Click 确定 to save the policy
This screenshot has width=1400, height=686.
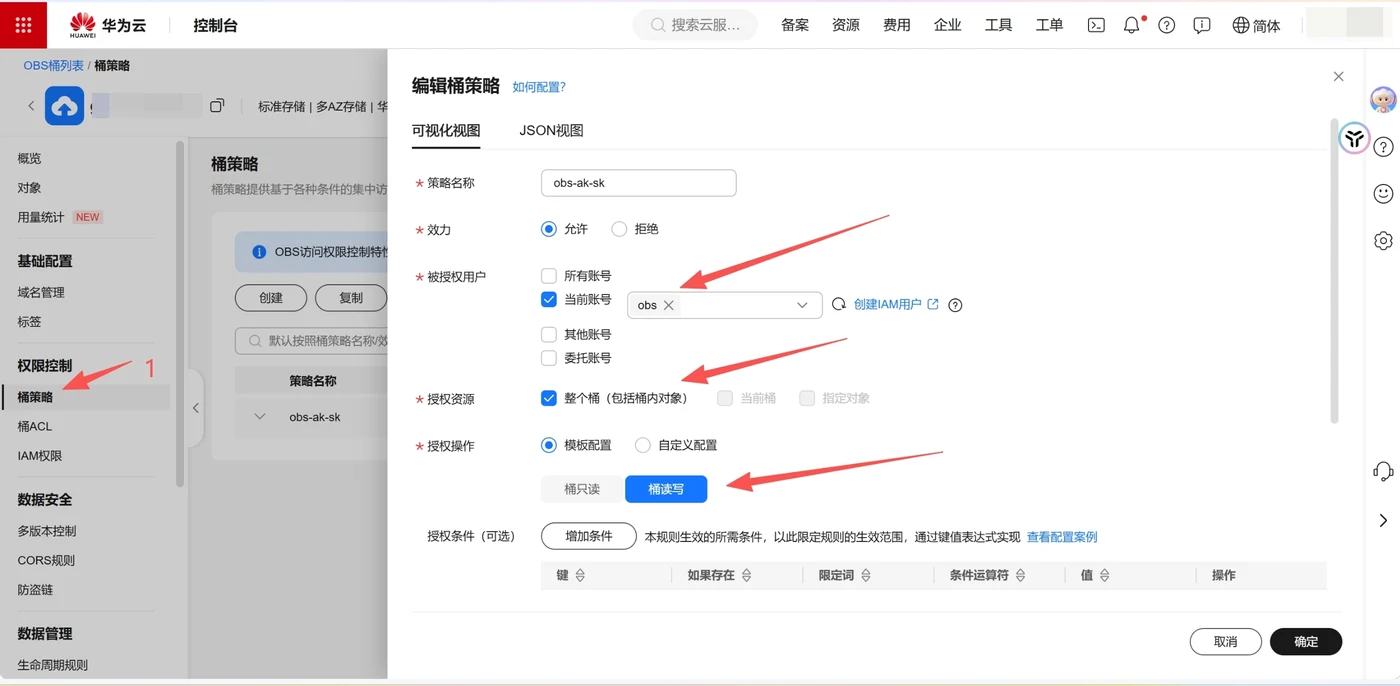coord(1306,642)
